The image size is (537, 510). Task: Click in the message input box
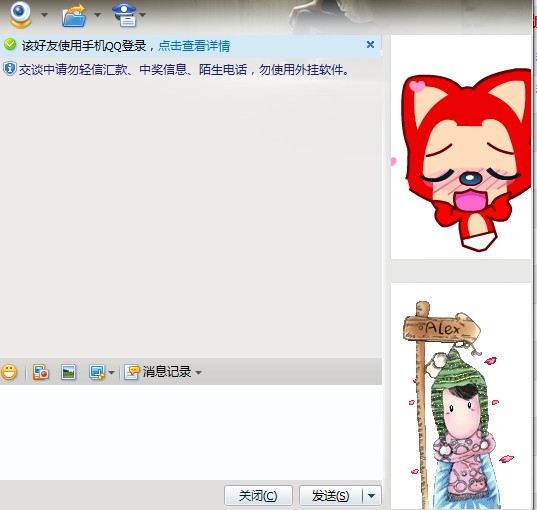191,432
